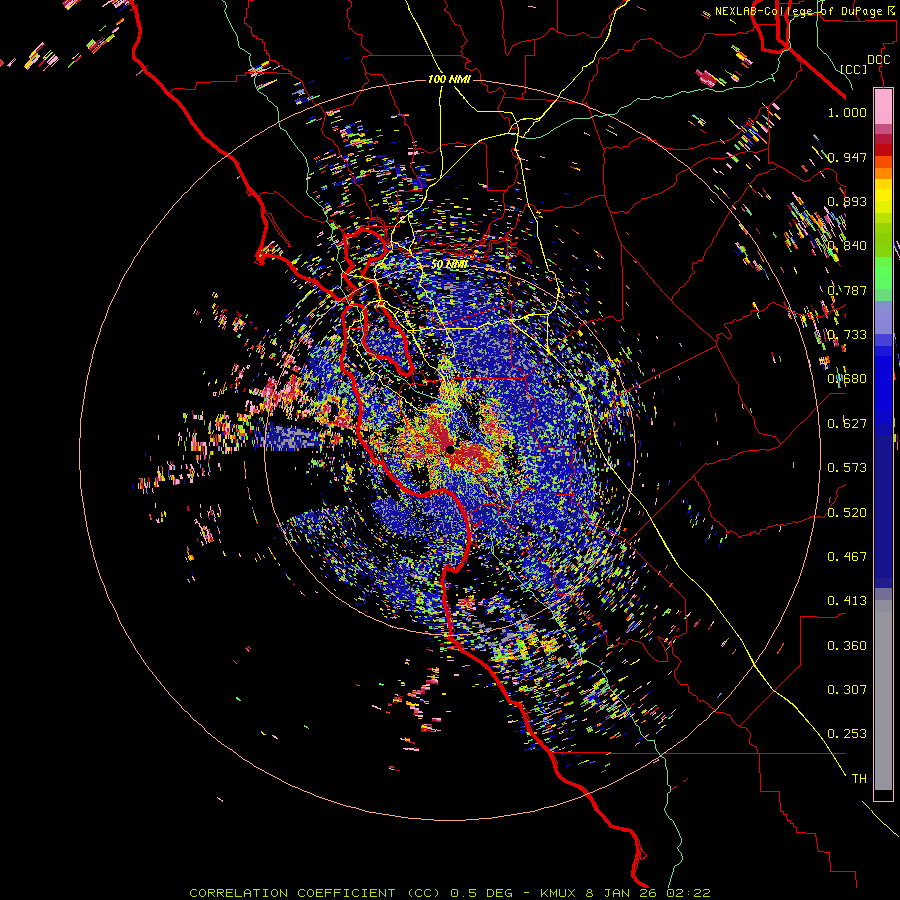
Task: Select the 0.573 scale value
Action: point(847,468)
